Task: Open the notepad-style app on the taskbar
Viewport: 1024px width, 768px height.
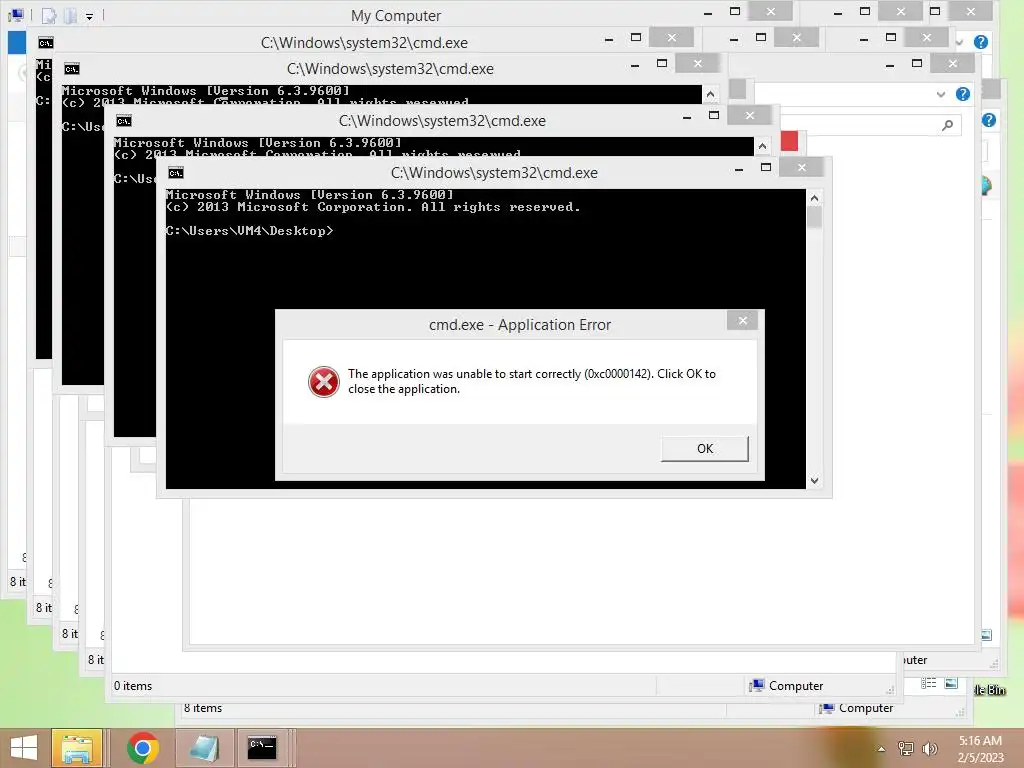Action: point(204,748)
